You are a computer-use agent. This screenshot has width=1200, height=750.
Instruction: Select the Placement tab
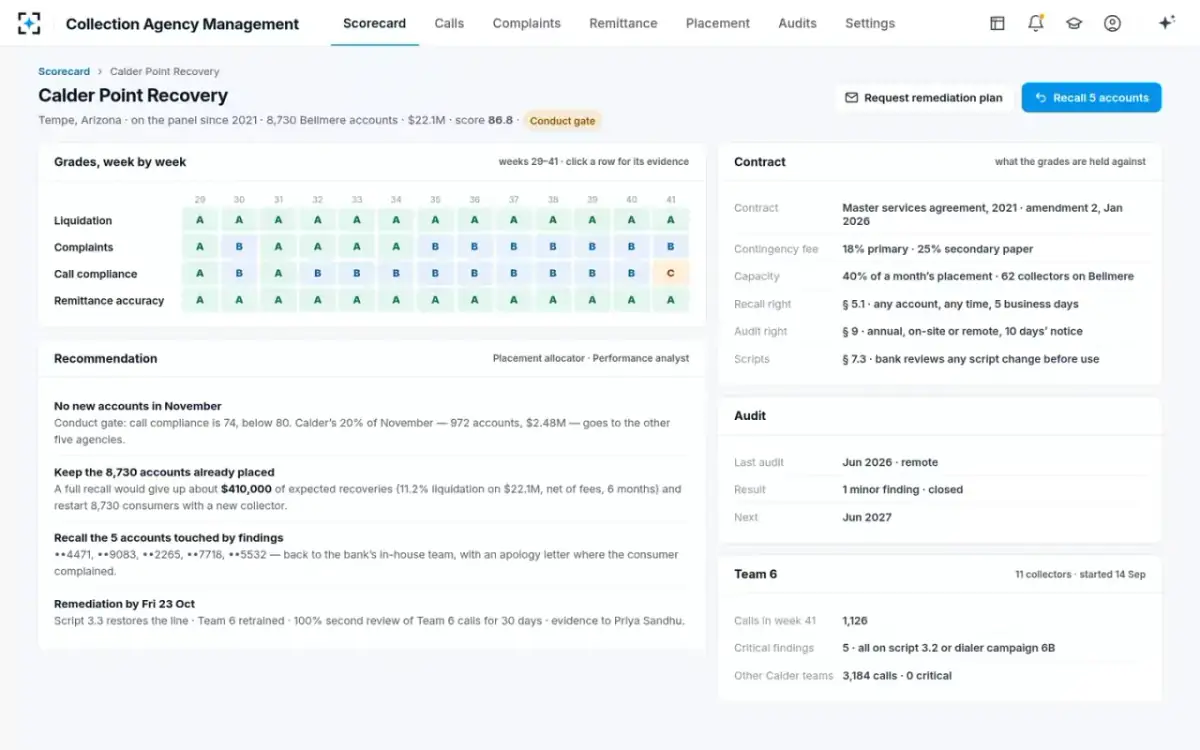point(718,23)
